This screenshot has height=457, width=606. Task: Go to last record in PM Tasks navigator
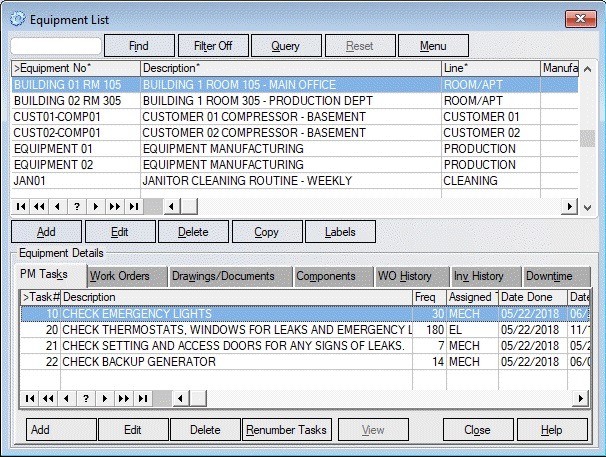143,398
